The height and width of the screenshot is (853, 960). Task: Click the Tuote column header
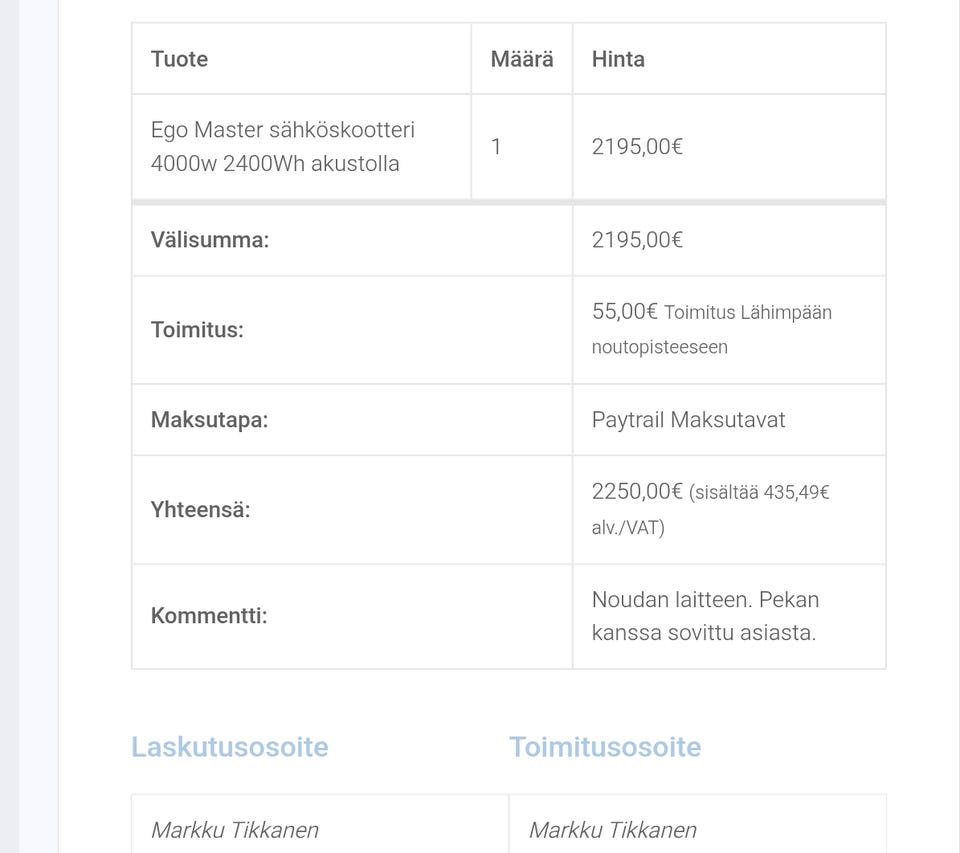179,59
